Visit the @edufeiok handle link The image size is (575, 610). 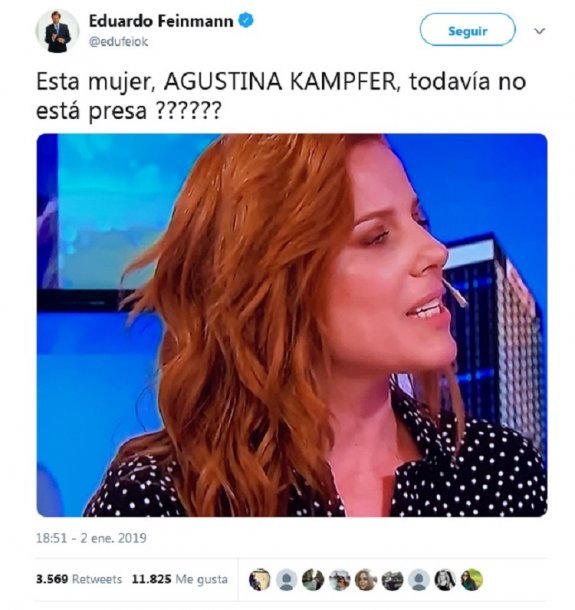point(119,42)
